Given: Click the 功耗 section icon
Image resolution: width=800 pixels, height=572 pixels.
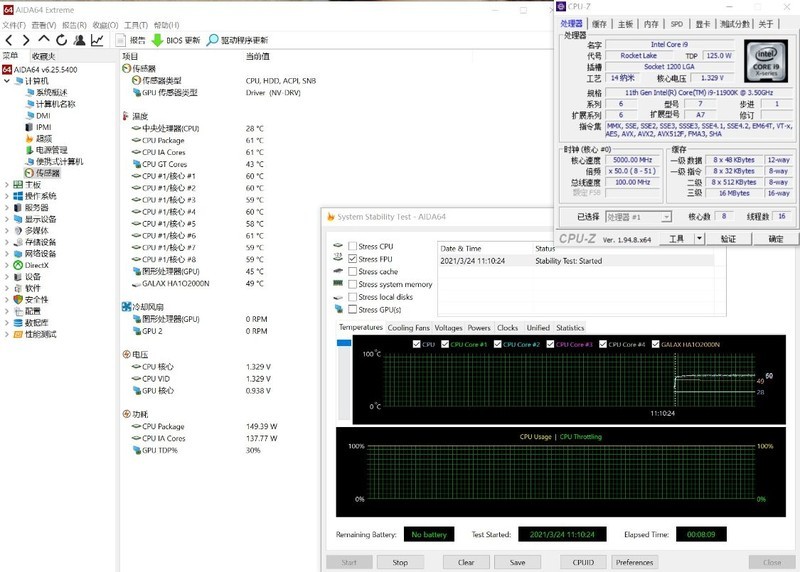Looking at the screenshot, I should click(127, 414).
